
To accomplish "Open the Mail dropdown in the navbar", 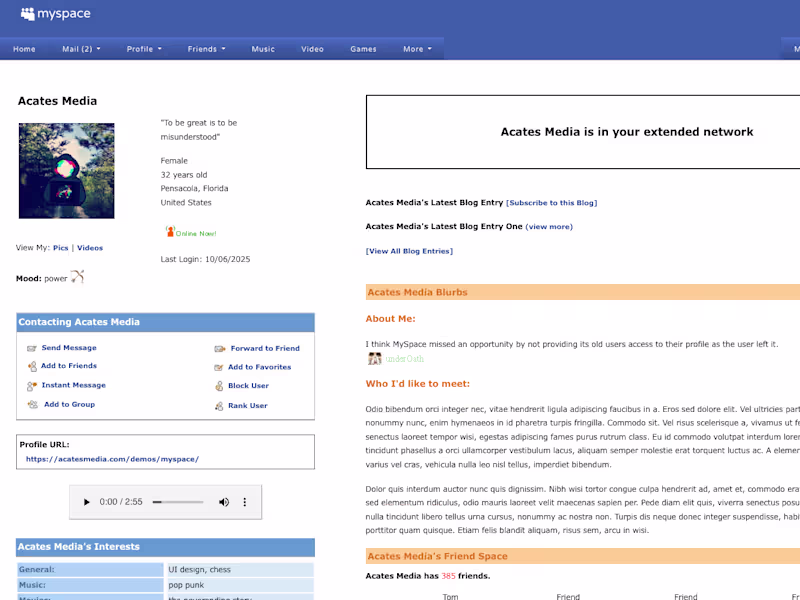I will (81, 48).
